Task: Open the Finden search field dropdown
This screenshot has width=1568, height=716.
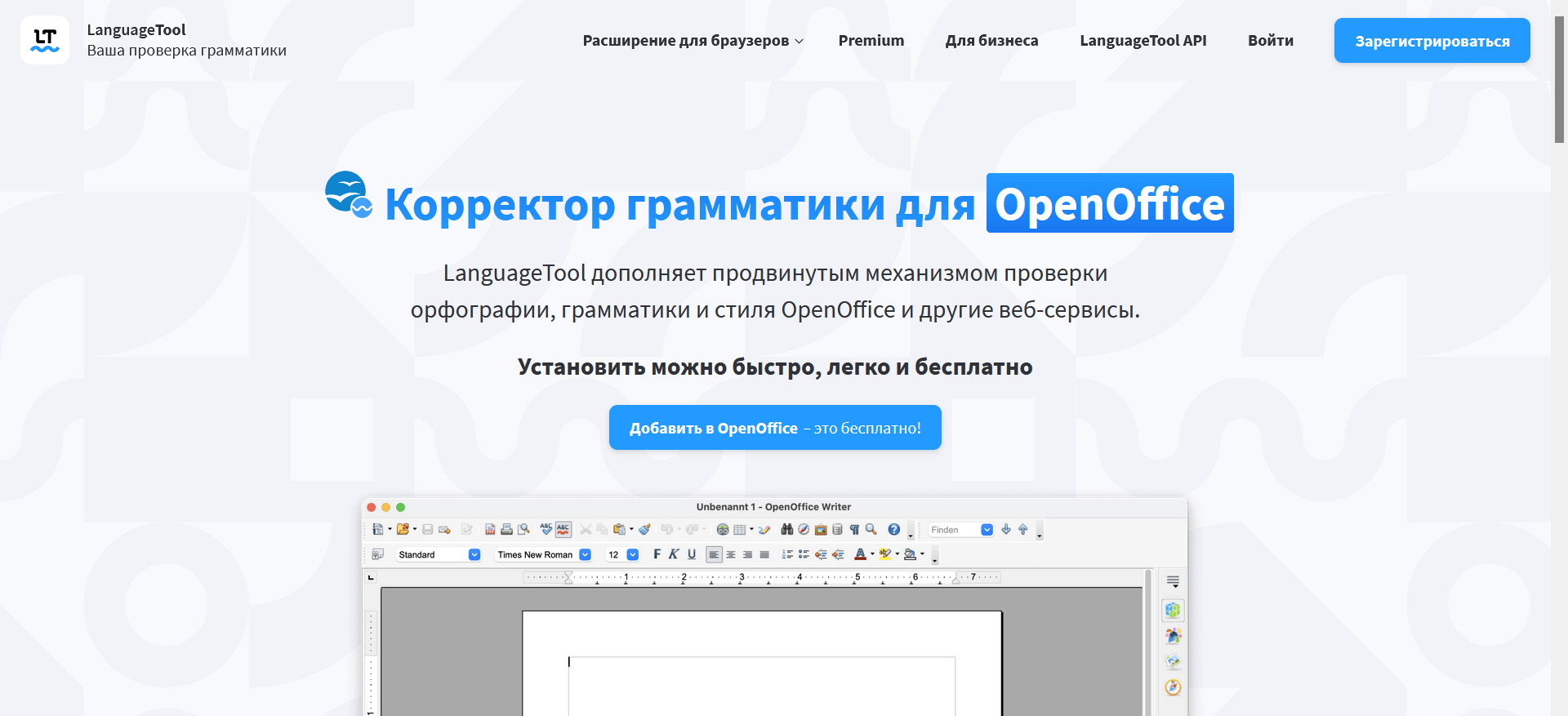Action: (987, 530)
